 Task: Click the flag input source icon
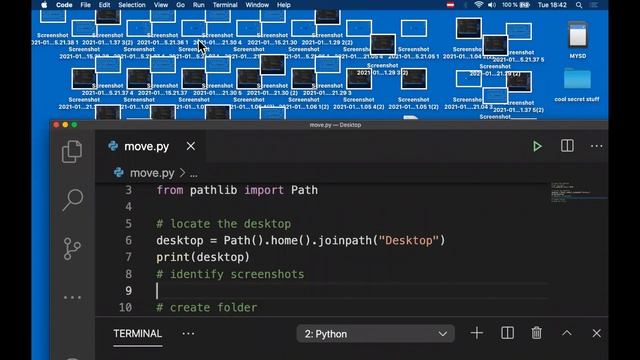450,5
